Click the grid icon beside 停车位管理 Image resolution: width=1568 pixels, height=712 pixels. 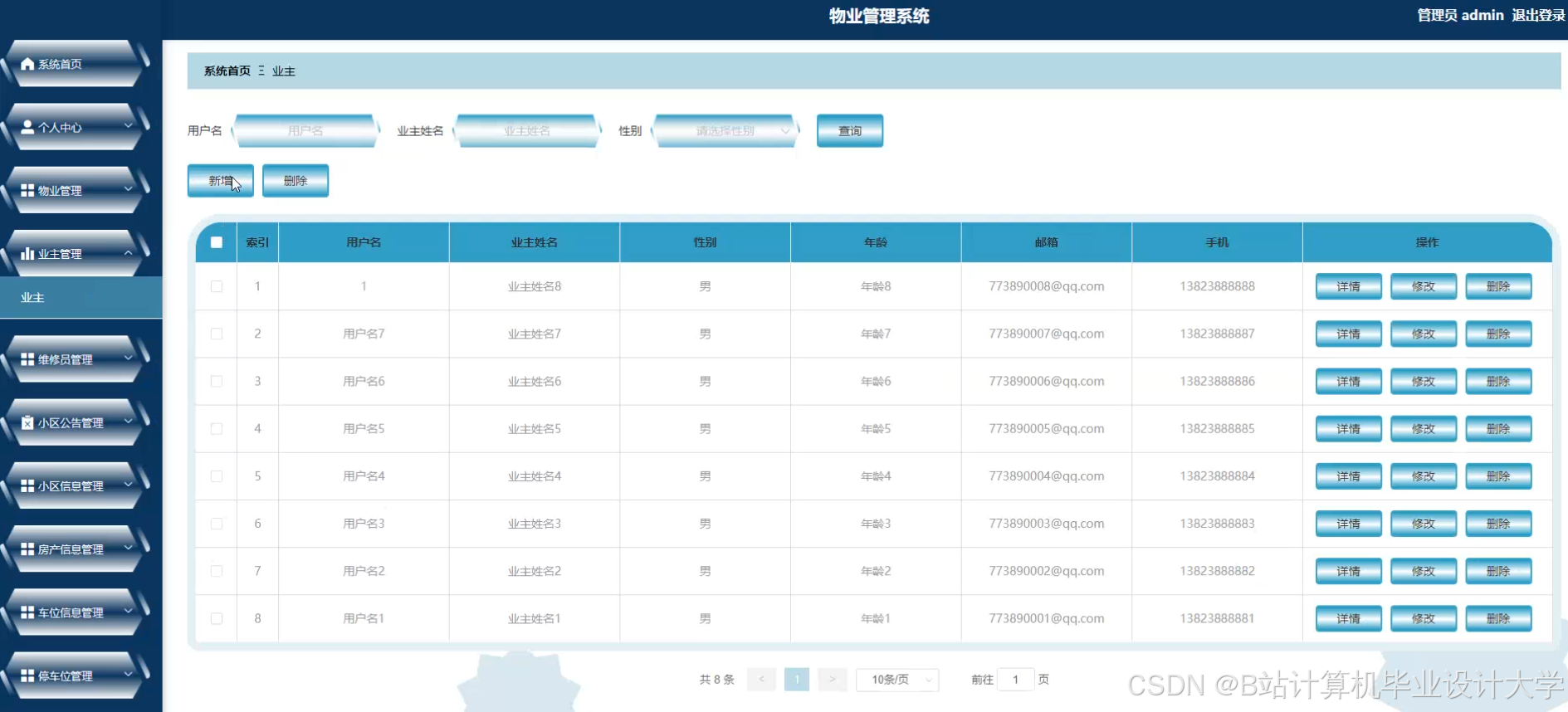pyautogui.click(x=27, y=675)
